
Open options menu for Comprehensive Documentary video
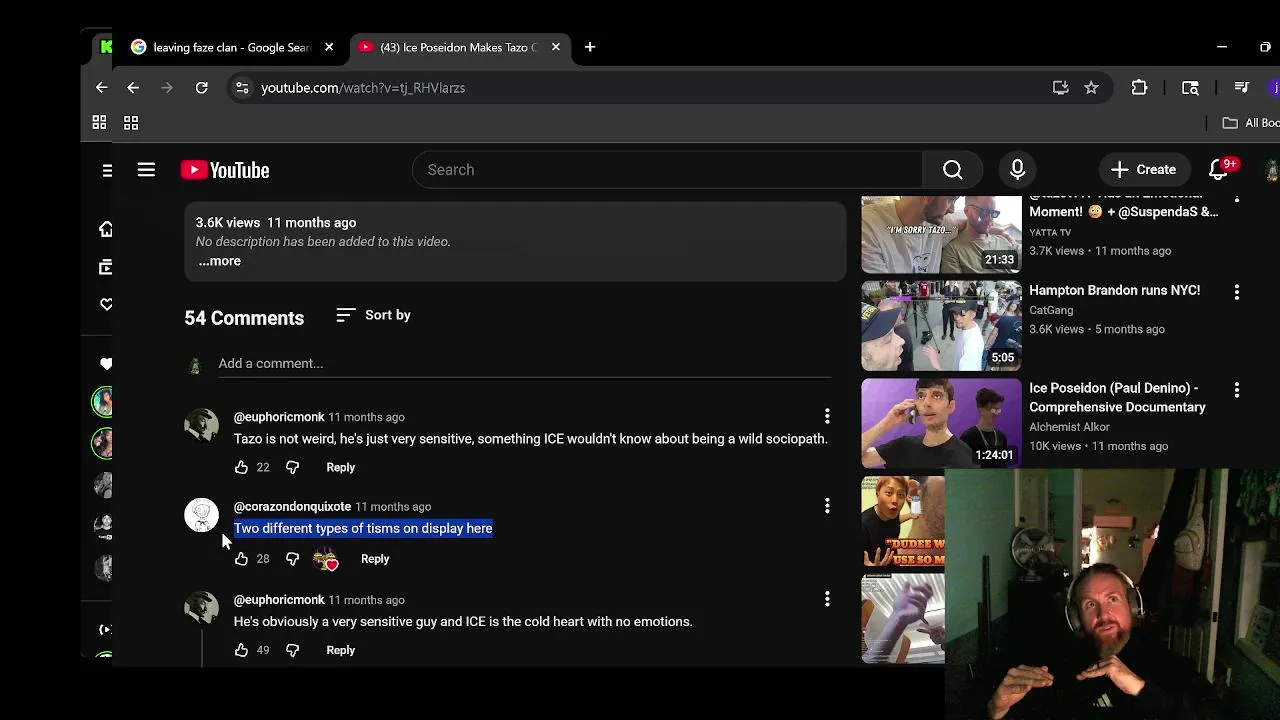pos(1237,390)
